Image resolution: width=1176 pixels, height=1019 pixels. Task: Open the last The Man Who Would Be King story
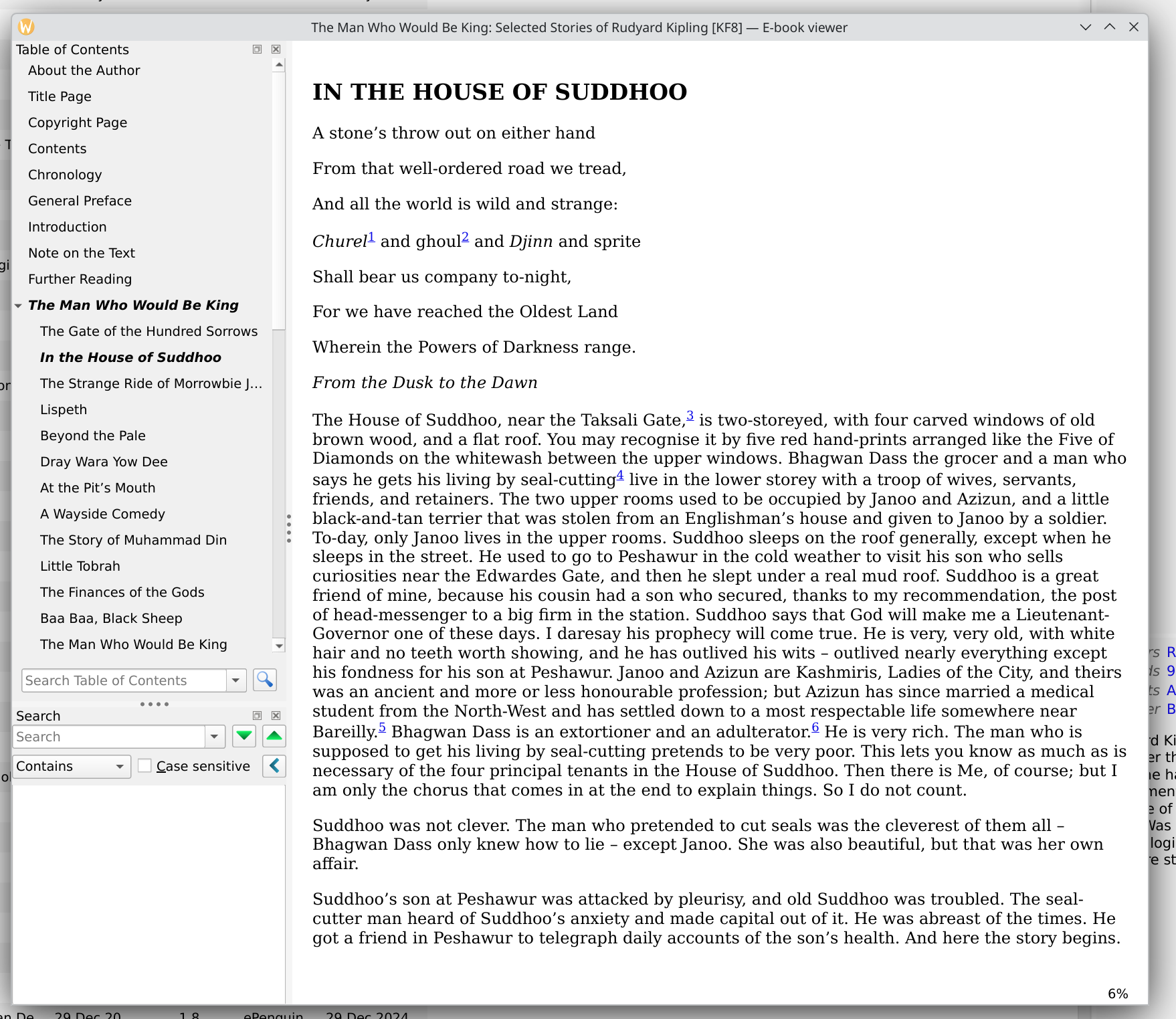click(134, 644)
